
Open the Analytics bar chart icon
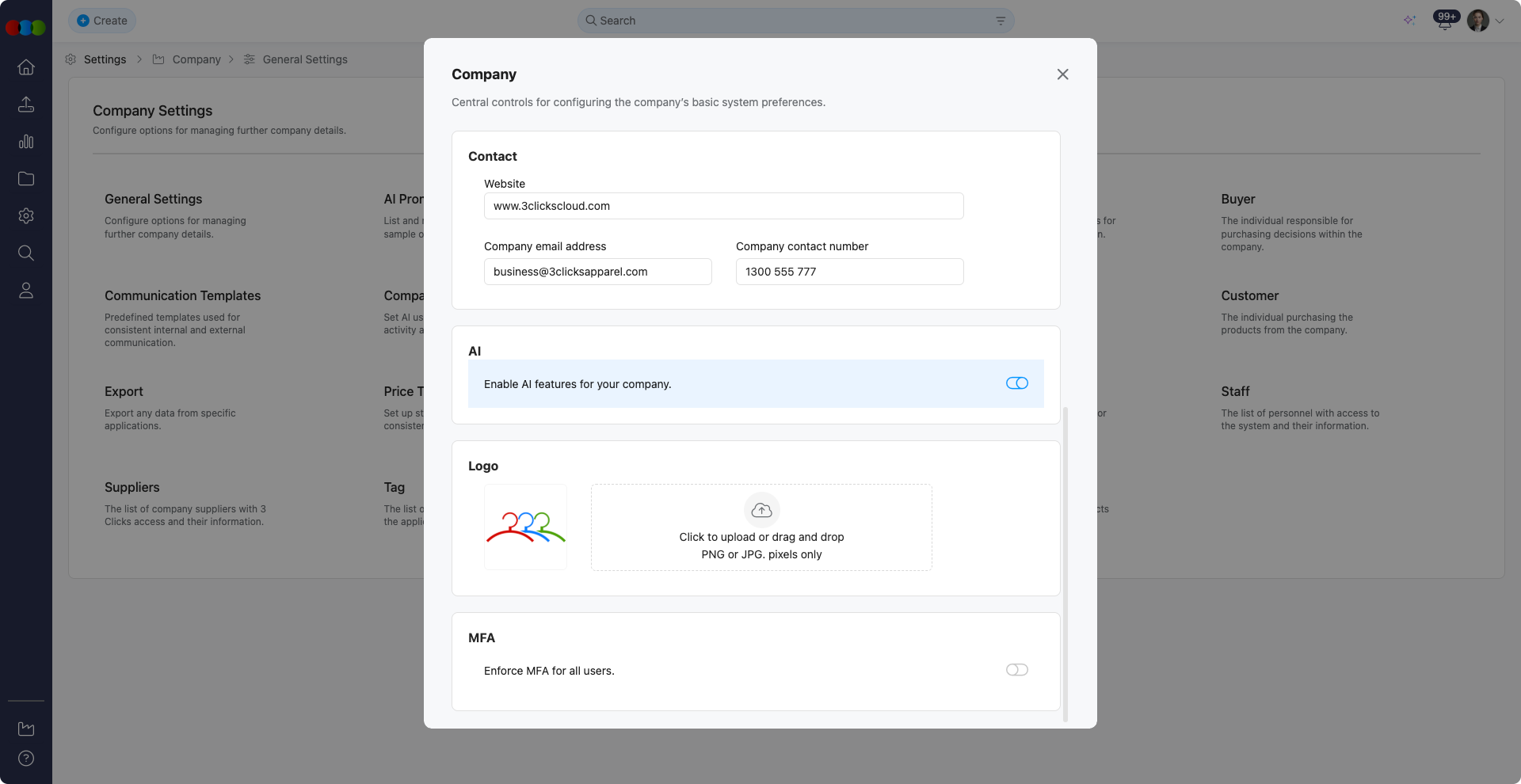tap(25, 142)
